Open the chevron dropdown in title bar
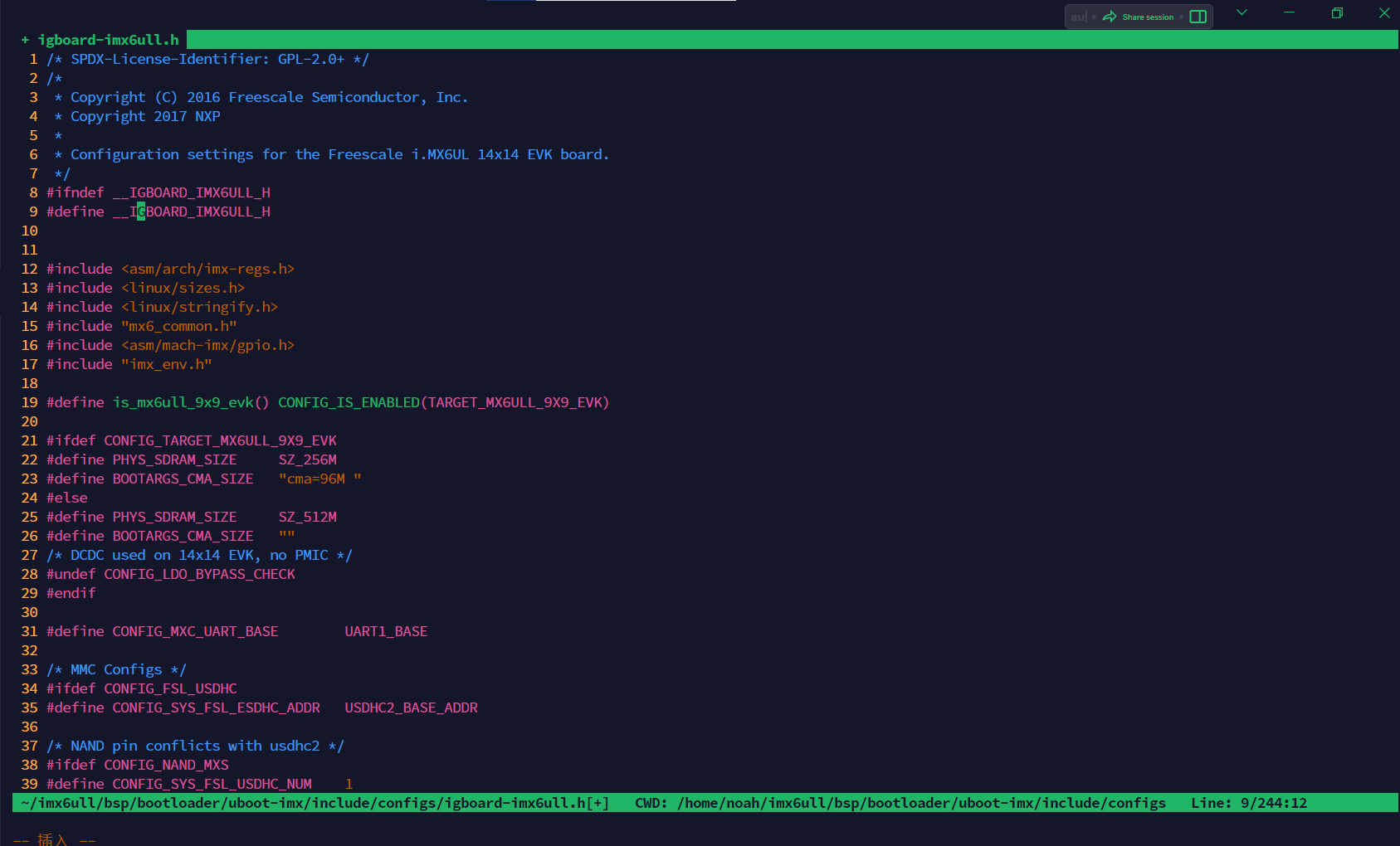The image size is (1400, 846). pos(1241,12)
